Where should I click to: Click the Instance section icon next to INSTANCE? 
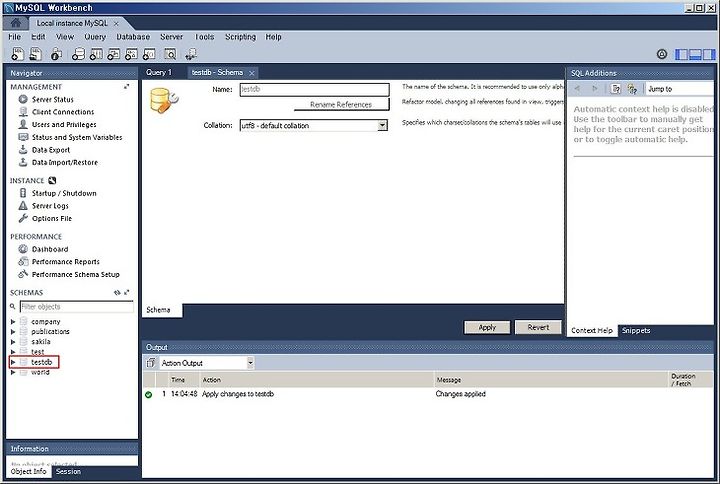tap(52, 180)
